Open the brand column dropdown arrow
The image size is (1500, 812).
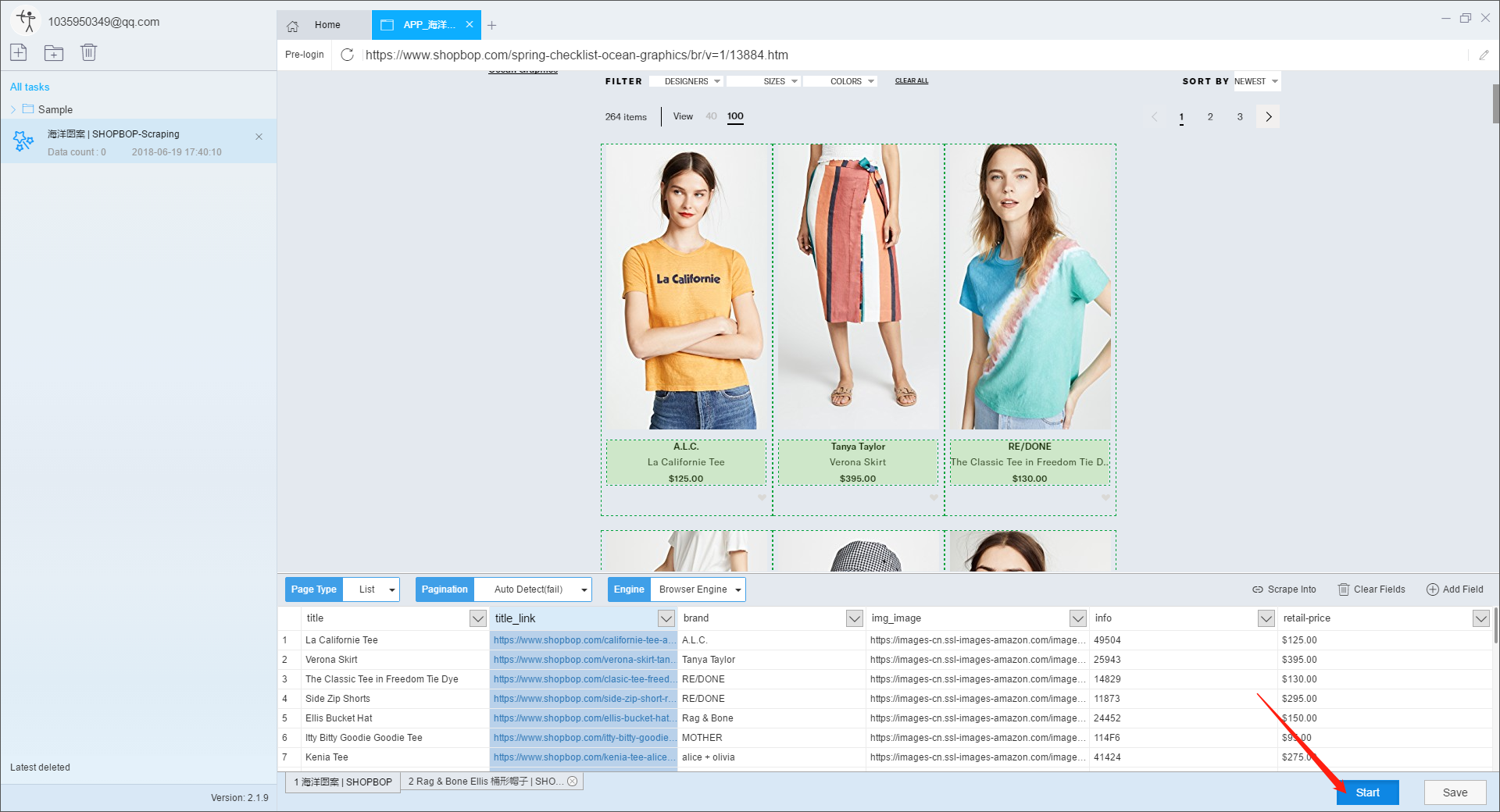coord(855,618)
